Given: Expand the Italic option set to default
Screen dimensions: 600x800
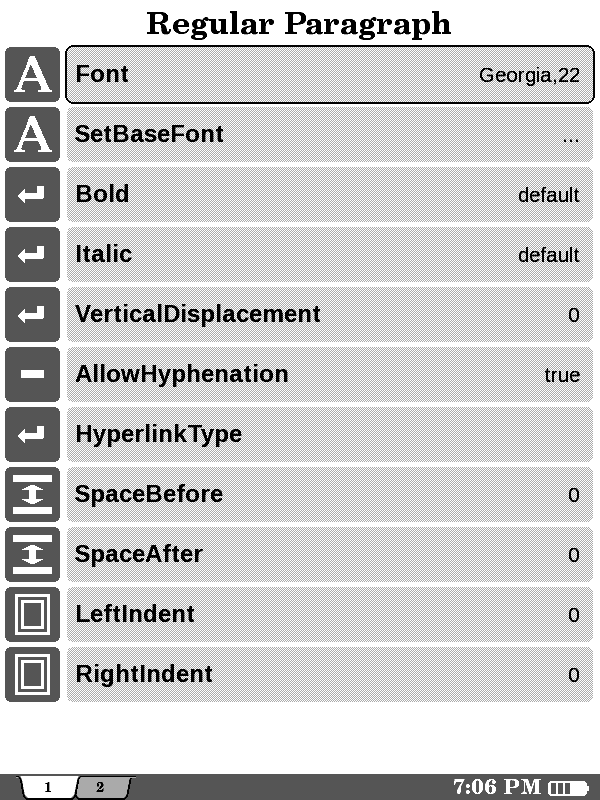Looking at the screenshot, I should pyautogui.click(x=330, y=255).
